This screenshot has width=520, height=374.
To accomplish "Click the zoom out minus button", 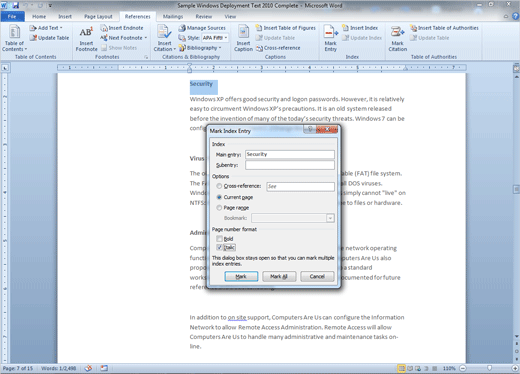I will [x=463, y=368].
